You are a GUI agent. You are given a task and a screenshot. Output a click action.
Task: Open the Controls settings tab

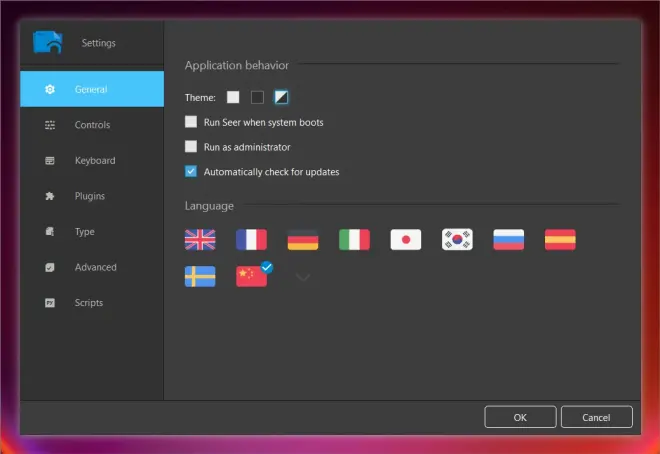click(x=92, y=125)
